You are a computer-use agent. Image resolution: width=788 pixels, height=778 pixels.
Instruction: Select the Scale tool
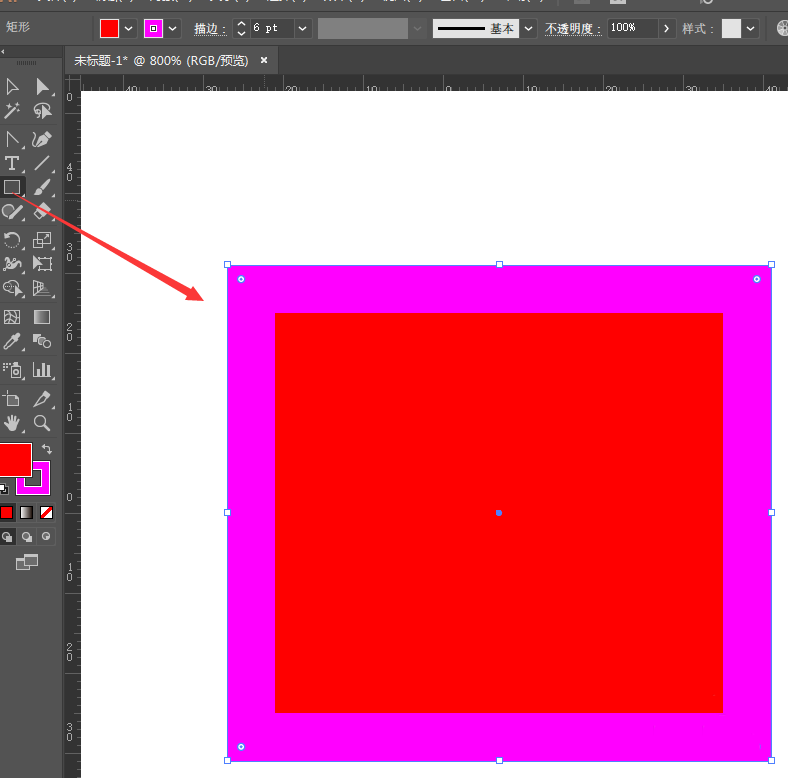[x=42, y=240]
